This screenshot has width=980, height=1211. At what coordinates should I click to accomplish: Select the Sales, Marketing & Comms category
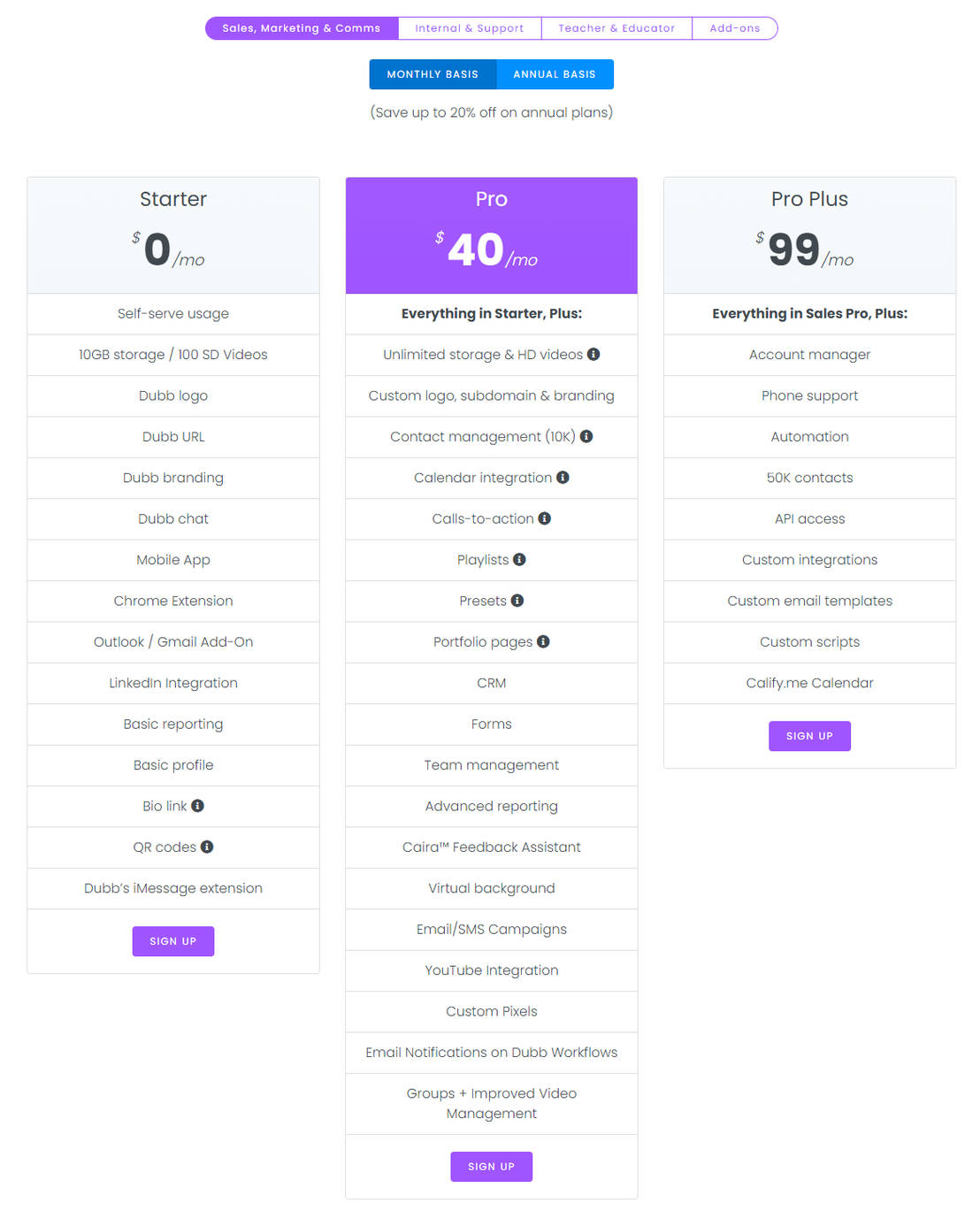coord(301,27)
